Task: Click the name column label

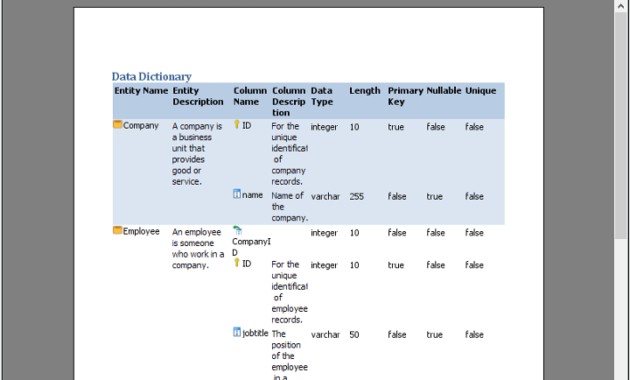Action: point(252,195)
